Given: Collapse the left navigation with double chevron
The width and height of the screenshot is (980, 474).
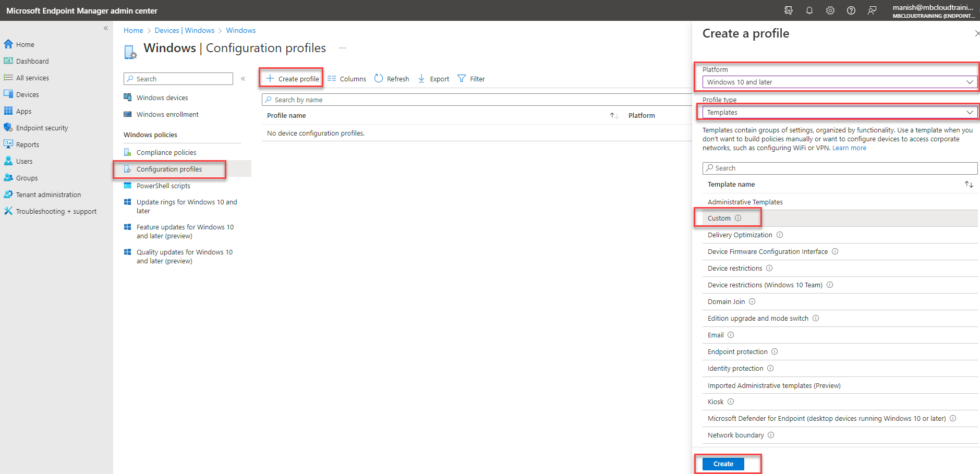Looking at the screenshot, I should 106,29.
